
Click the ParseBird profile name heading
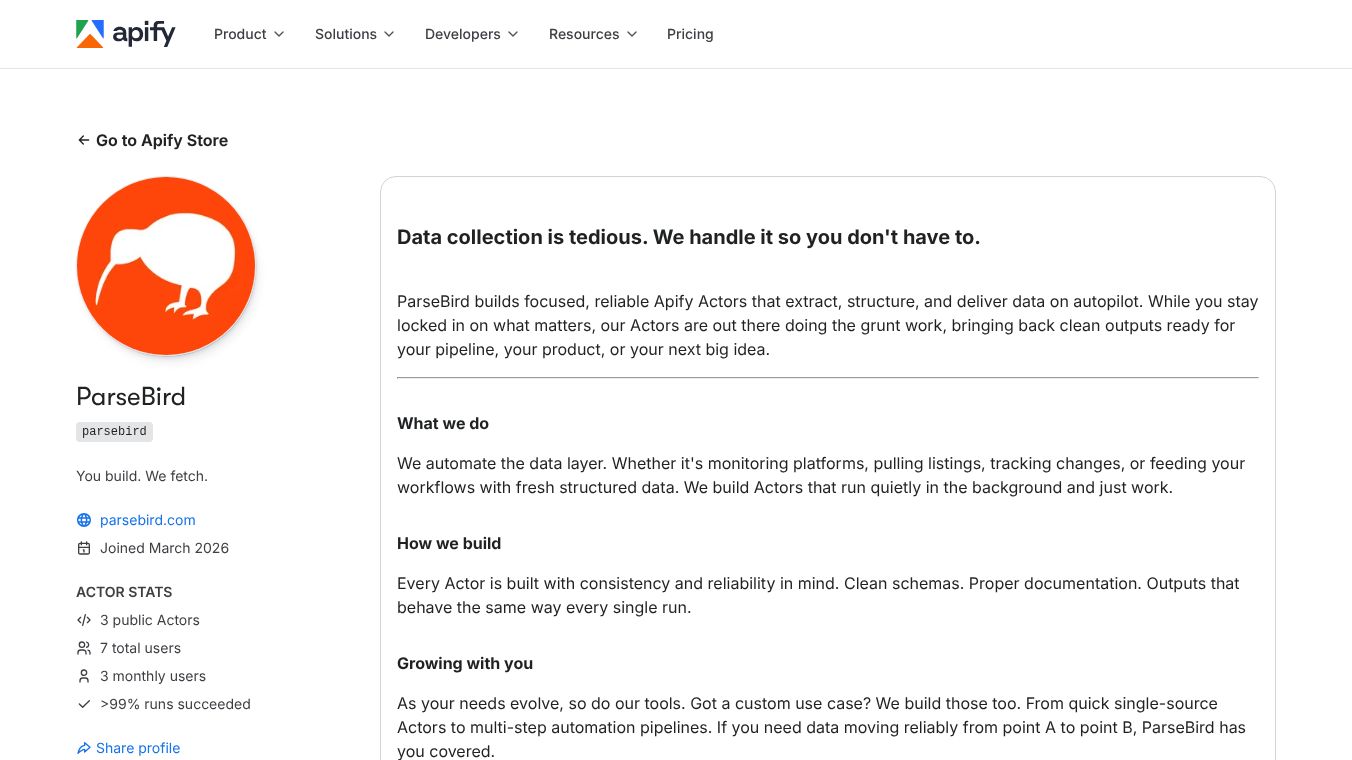131,397
